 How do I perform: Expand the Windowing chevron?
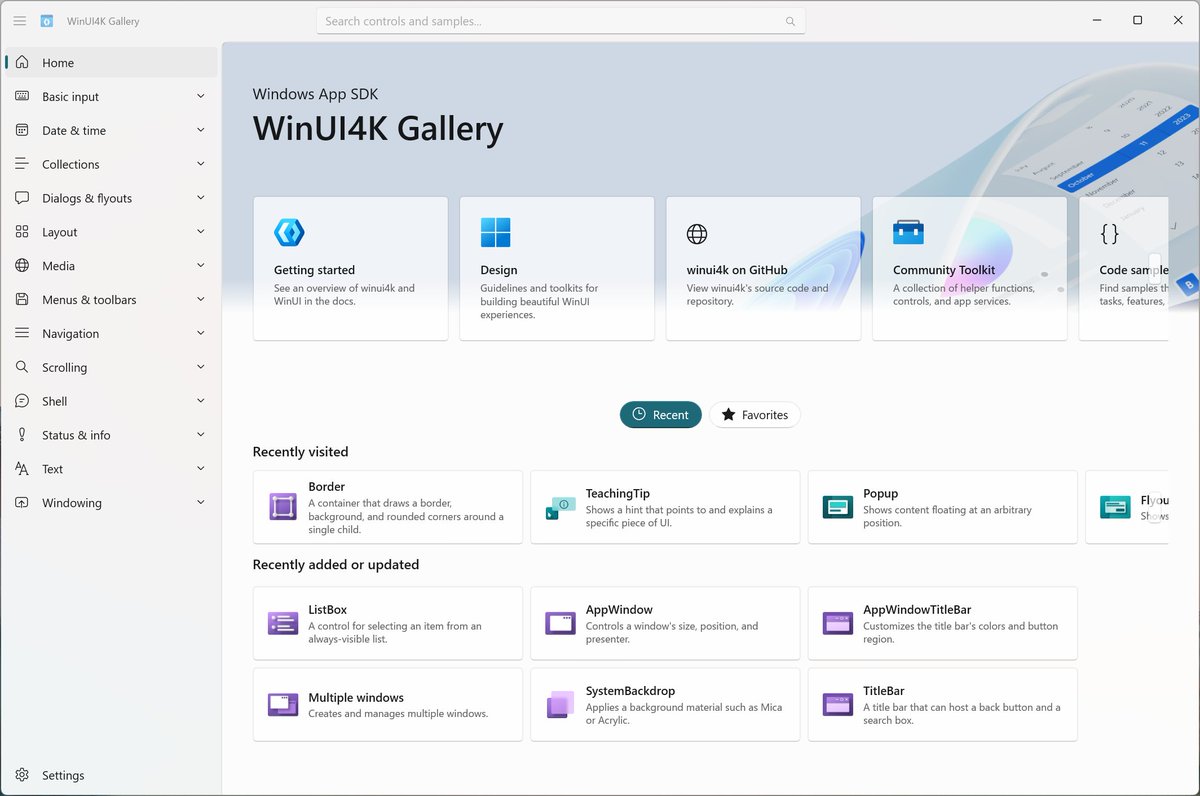(x=201, y=502)
